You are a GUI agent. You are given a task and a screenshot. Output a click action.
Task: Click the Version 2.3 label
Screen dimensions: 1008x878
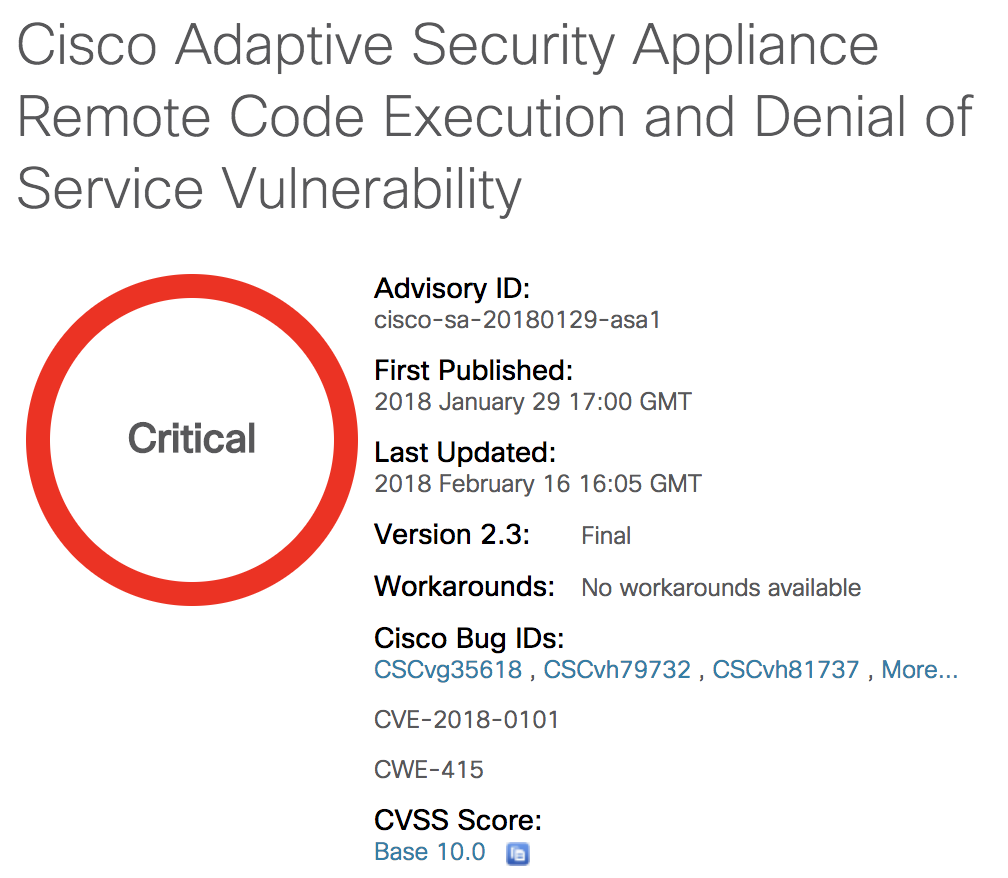[452, 535]
